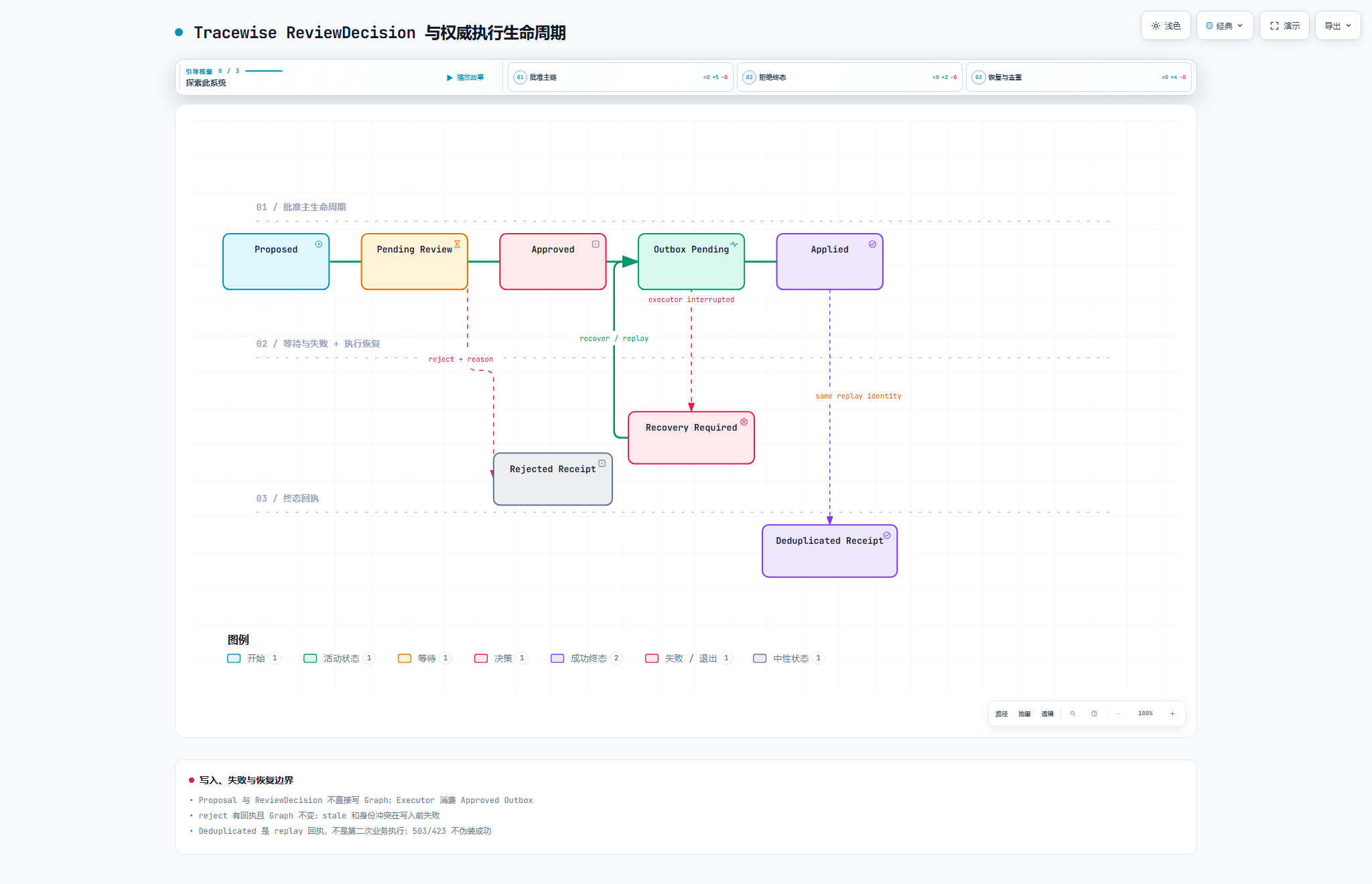Click the 01 step circle for 批准主链

pos(520,77)
